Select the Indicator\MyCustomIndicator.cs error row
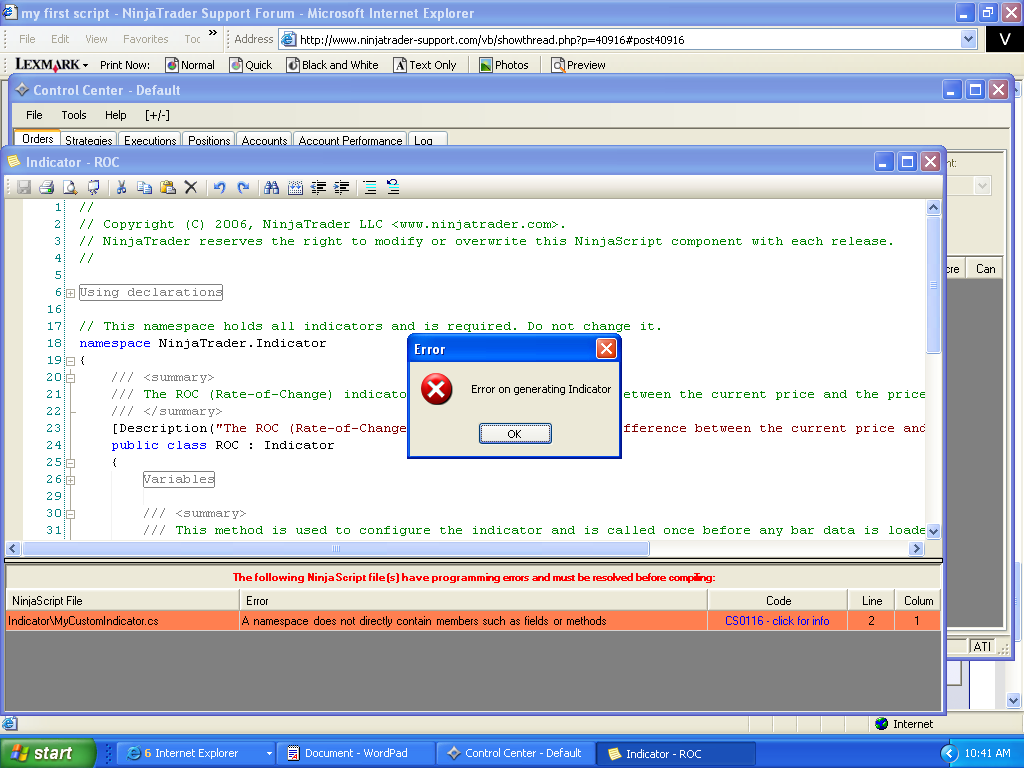 [x=473, y=621]
